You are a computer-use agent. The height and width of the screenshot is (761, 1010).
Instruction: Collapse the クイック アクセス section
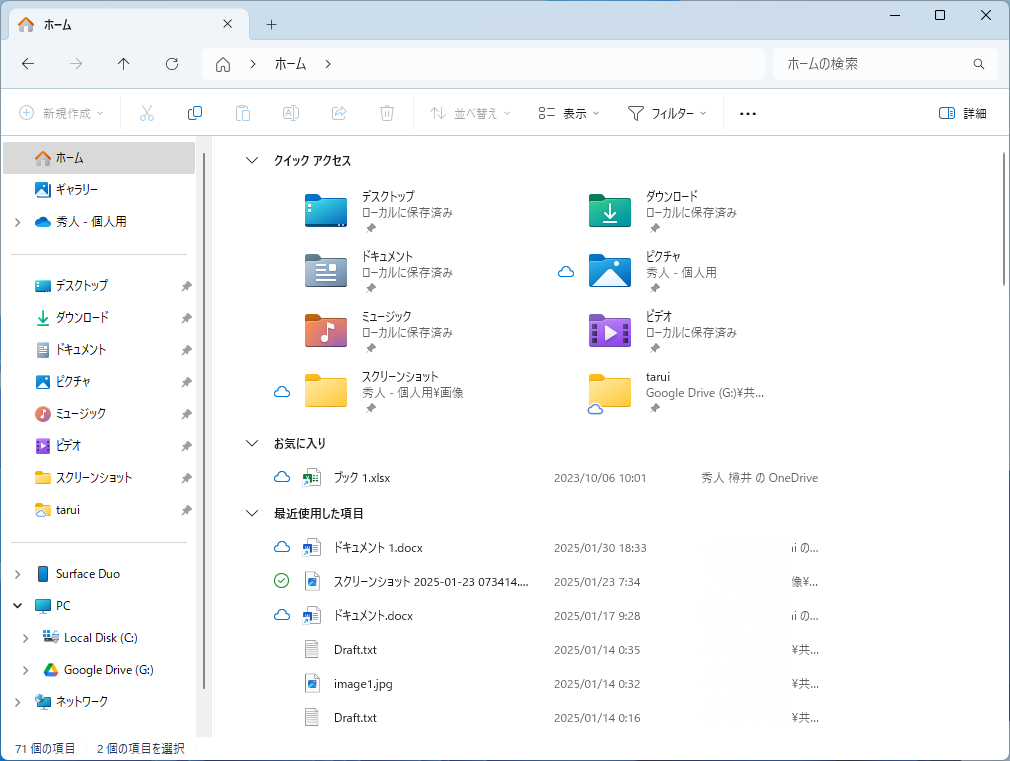point(252,160)
